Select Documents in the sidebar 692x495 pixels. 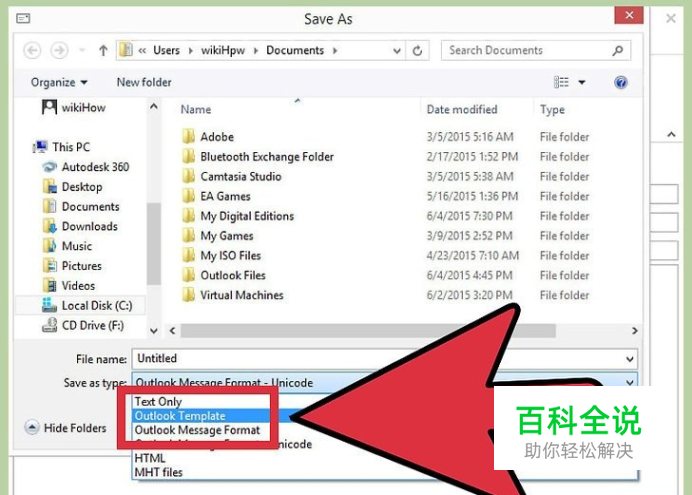tap(81, 206)
